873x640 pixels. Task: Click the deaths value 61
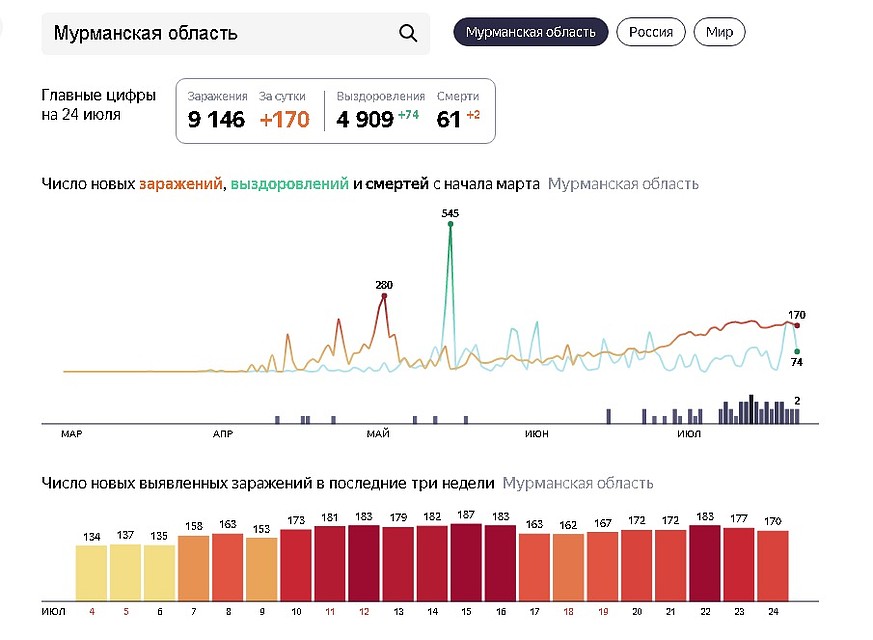tap(448, 120)
